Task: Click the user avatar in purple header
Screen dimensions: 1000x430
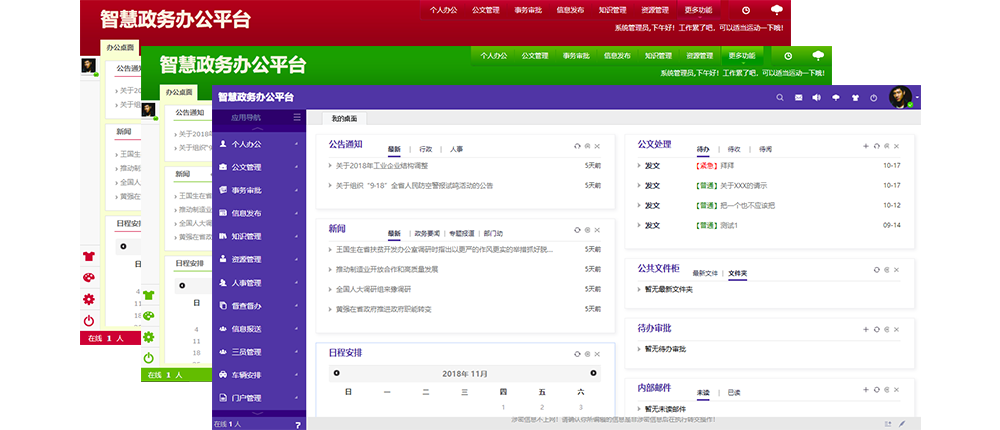Action: click(900, 97)
